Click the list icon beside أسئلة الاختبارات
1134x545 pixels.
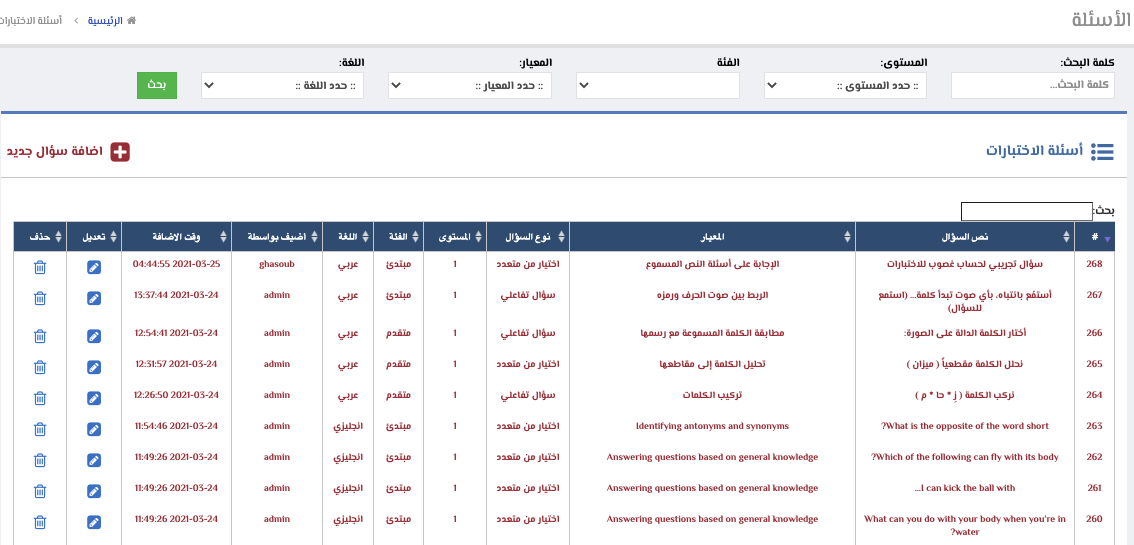coord(1103,152)
